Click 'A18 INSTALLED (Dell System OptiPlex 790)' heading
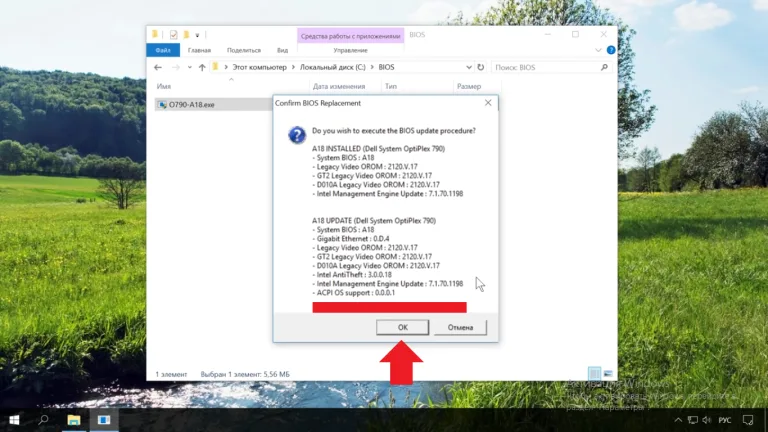Image resolution: width=768 pixels, height=432 pixels. coord(378,148)
